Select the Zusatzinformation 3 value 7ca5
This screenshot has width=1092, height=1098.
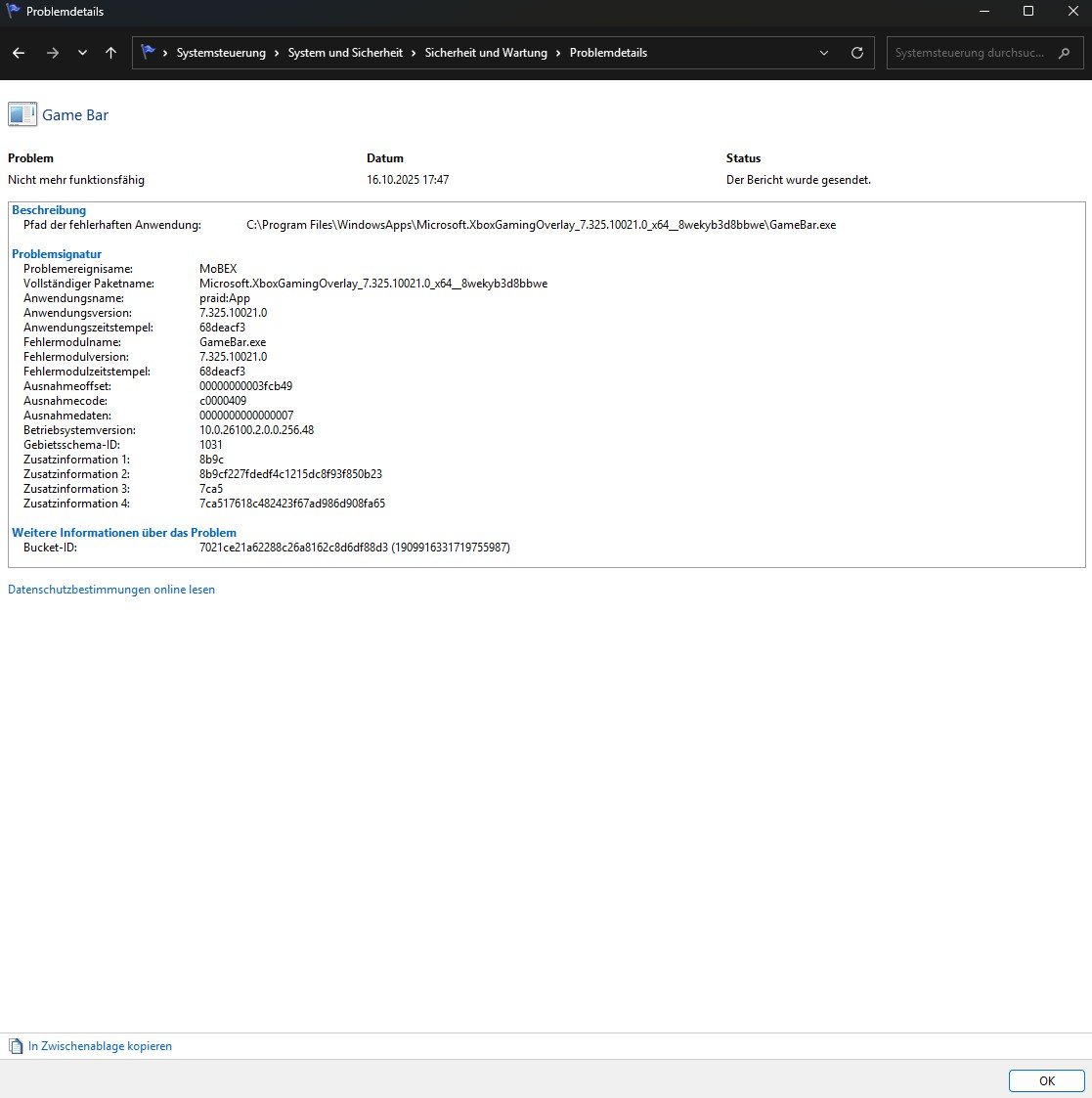point(211,490)
